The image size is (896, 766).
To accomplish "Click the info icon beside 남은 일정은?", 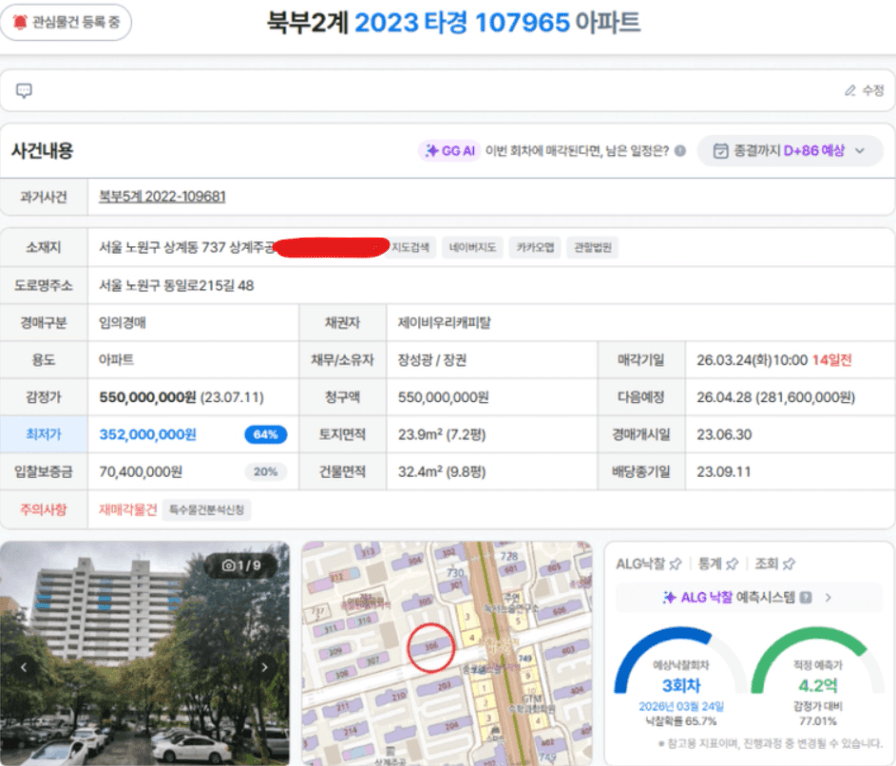I will pyautogui.click(x=680, y=151).
